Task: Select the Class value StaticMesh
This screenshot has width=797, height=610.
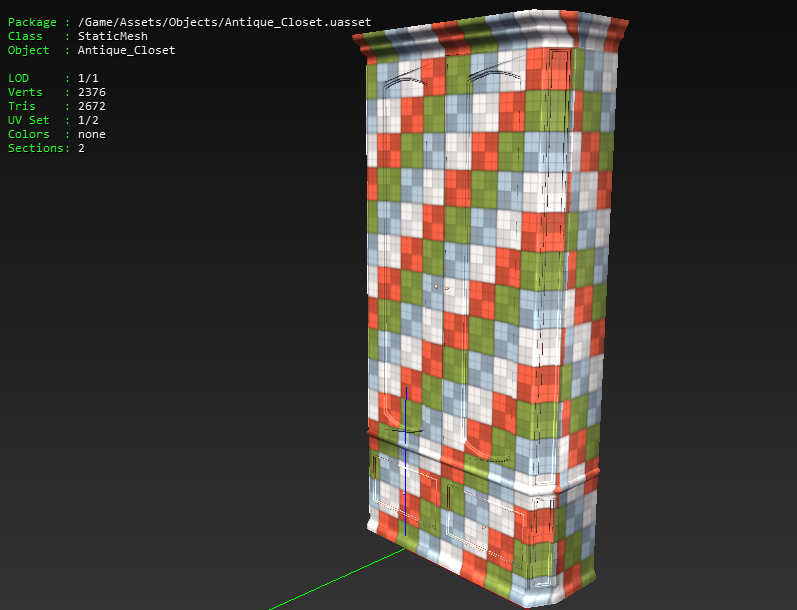Action: [113, 36]
